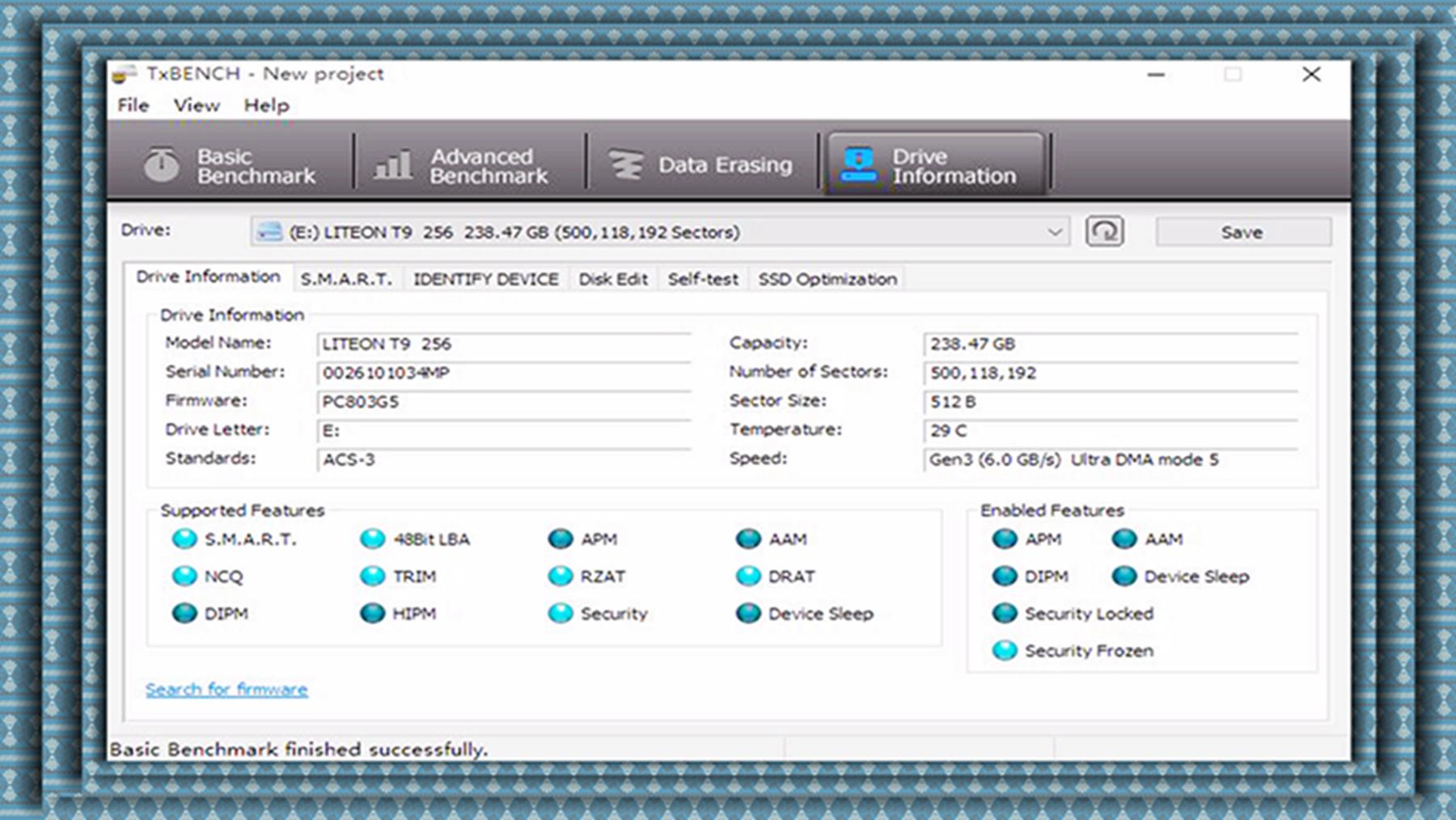Click the Capacity field 238.47 GB

pyautogui.click(x=1111, y=344)
